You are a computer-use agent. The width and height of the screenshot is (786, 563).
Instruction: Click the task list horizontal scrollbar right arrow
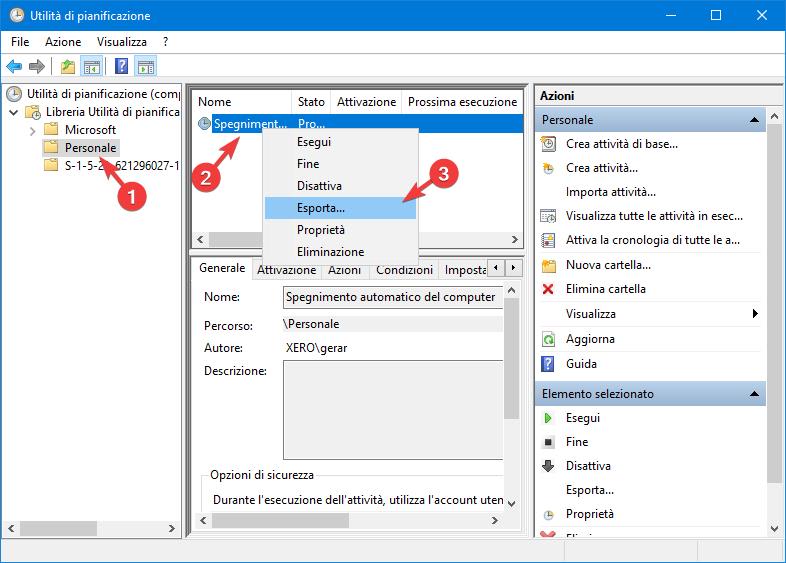515,239
